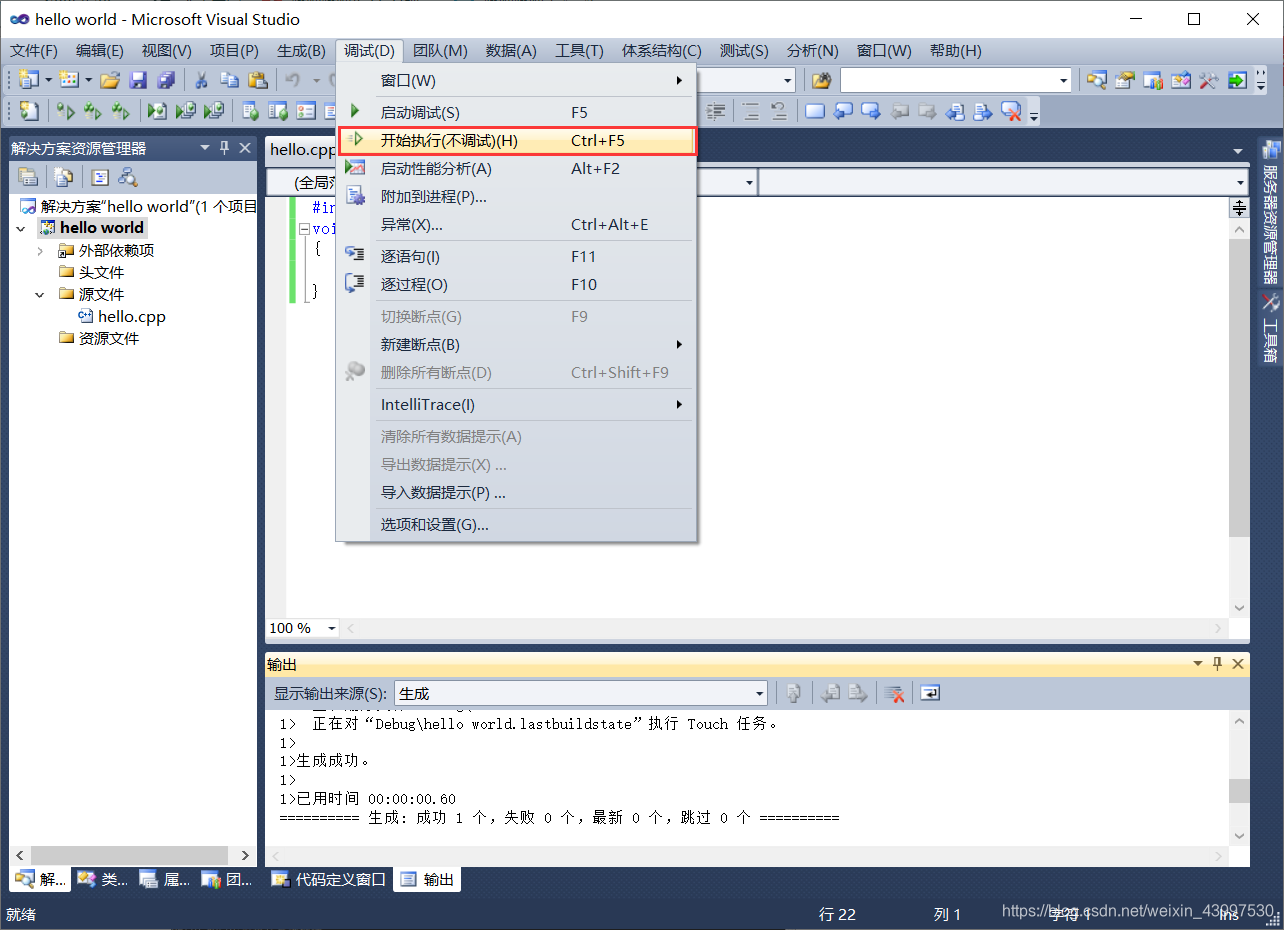
Task: Click the New Project toolbar icon
Action: click(28, 80)
